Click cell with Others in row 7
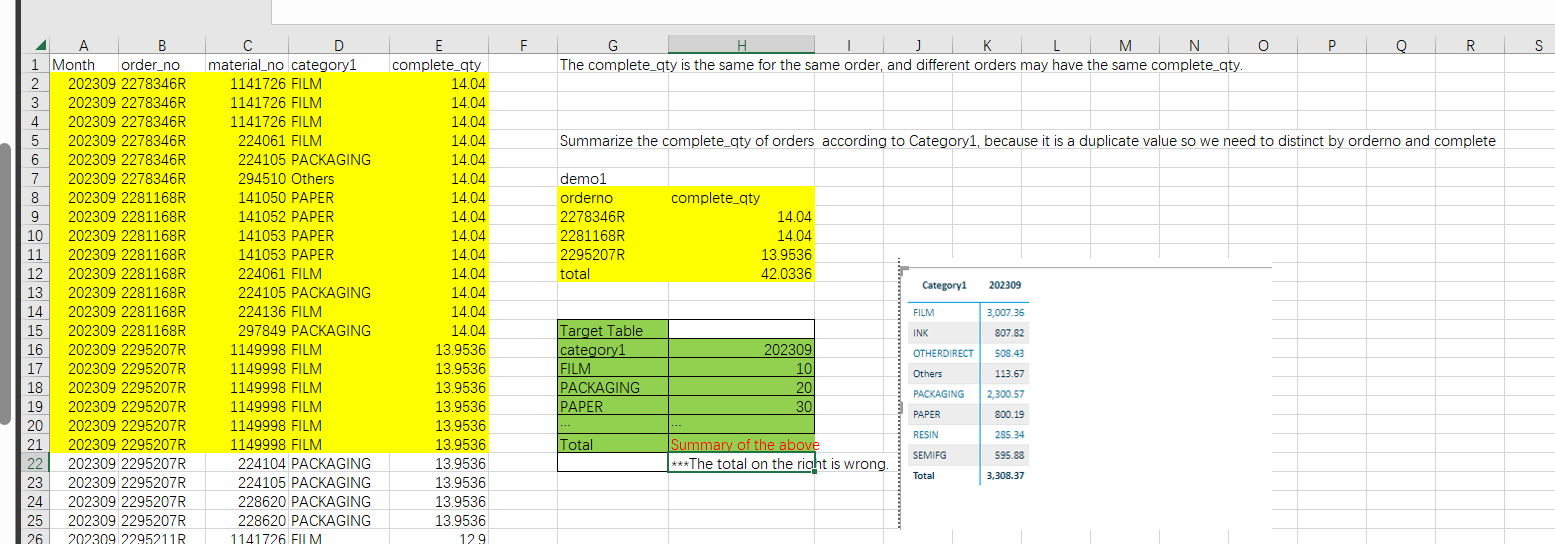 point(338,179)
